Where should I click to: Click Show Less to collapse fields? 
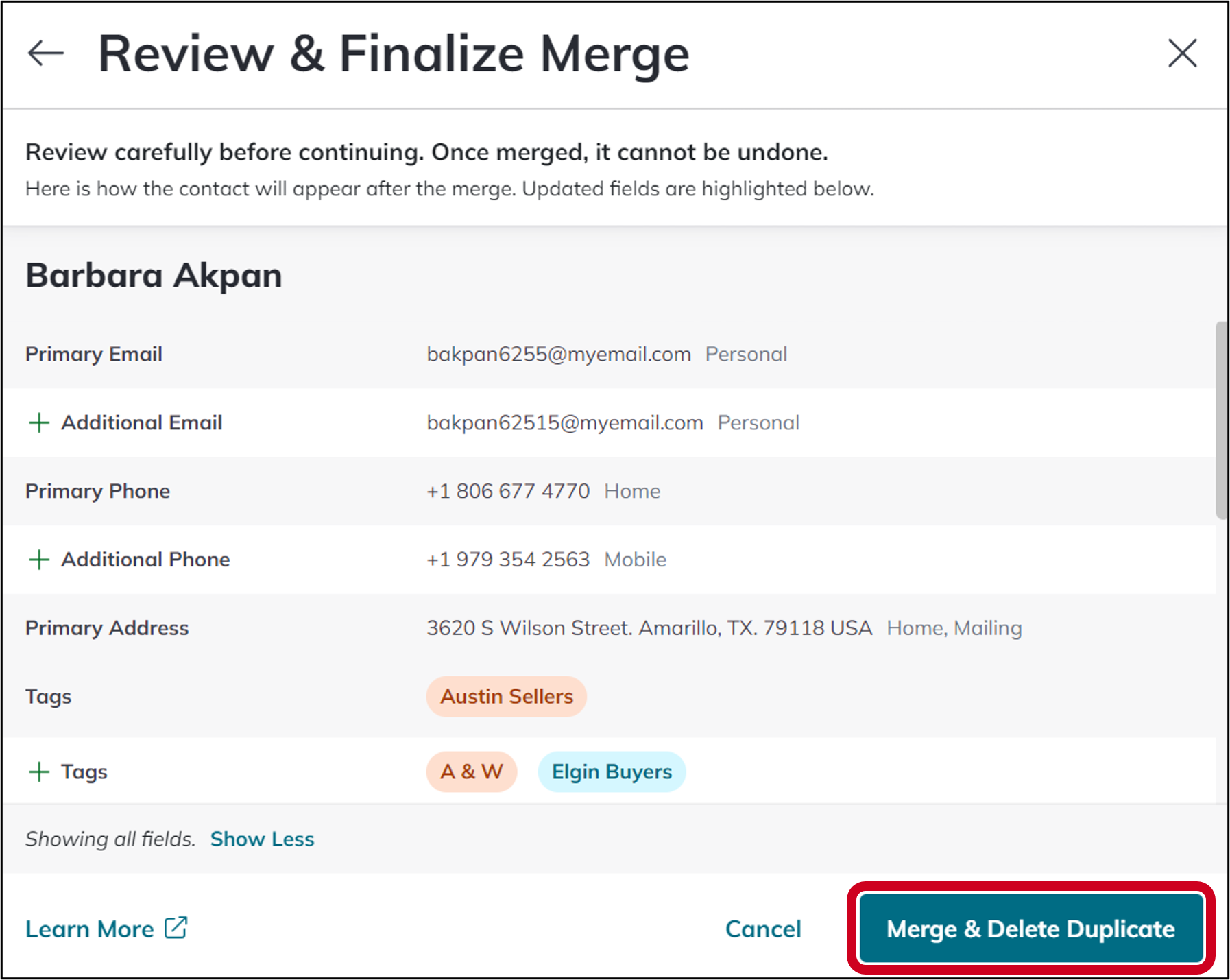262,839
